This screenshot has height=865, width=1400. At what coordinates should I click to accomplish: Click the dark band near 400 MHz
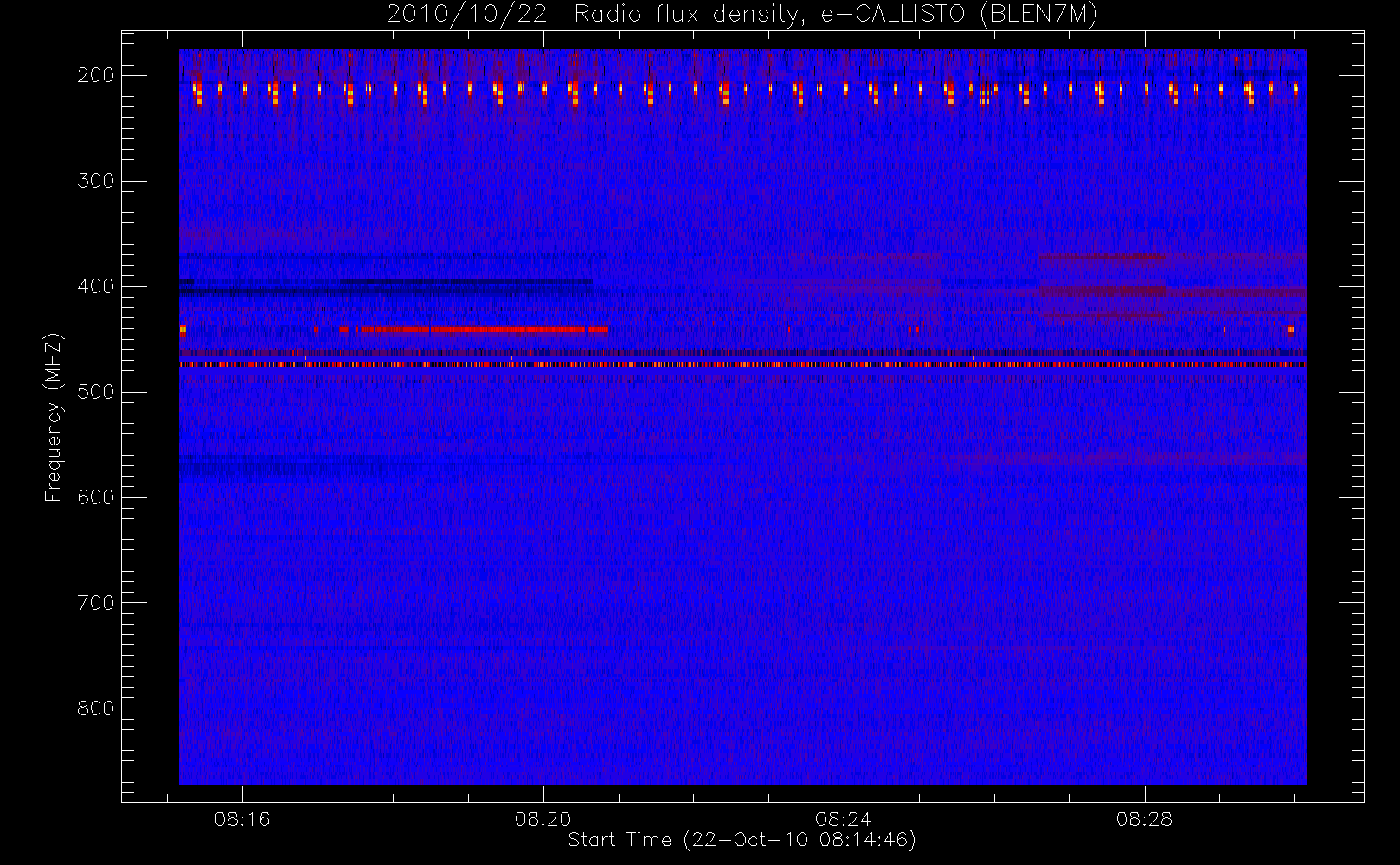[386, 287]
